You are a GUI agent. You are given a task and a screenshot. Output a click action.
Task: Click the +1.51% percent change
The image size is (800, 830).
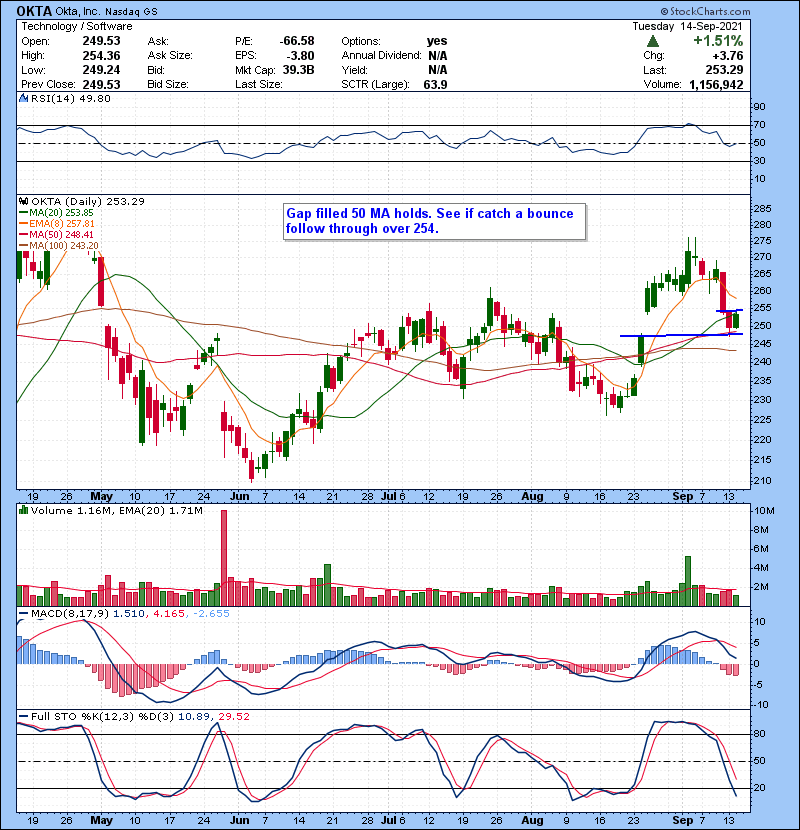(718, 41)
